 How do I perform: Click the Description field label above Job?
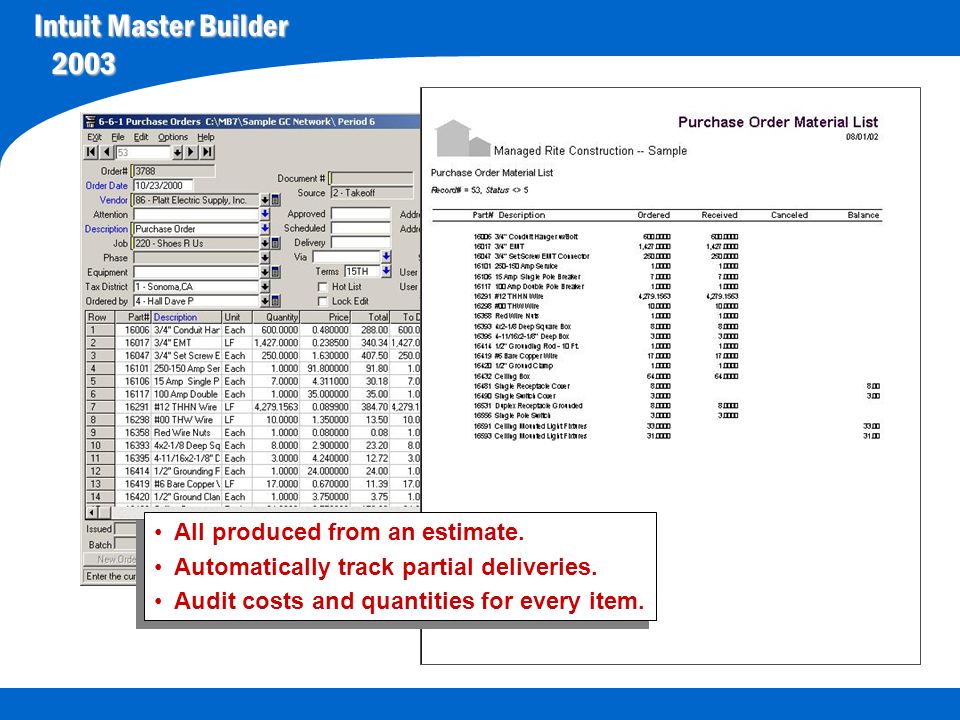point(106,229)
